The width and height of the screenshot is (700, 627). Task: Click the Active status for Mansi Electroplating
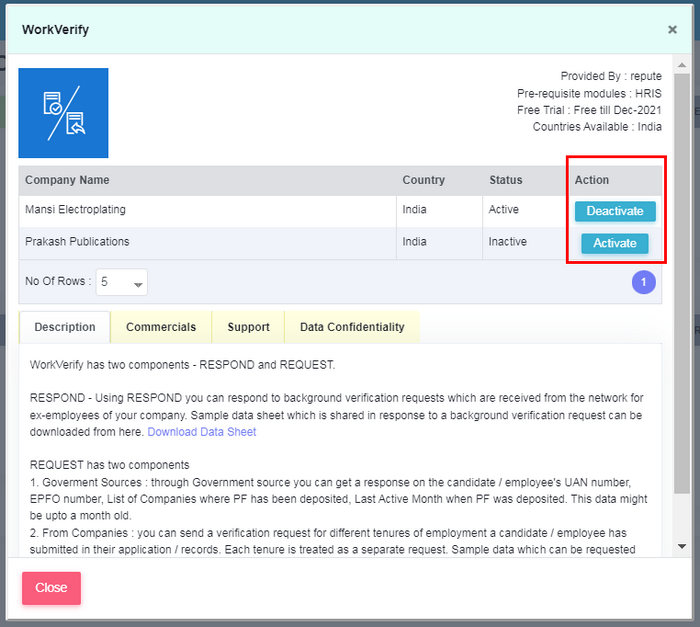504,209
